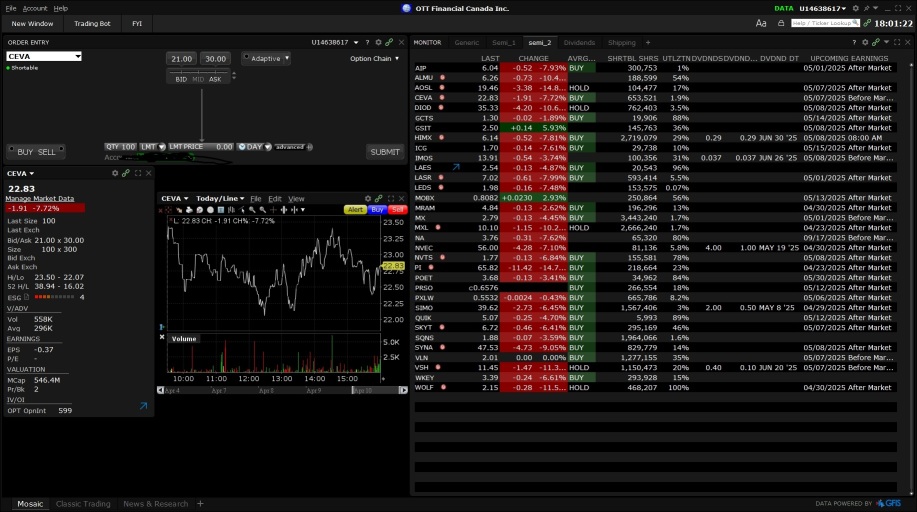This screenshot has width=917, height=512.
Task: Switch to Semi_1 watchlist tab
Action: coord(504,42)
